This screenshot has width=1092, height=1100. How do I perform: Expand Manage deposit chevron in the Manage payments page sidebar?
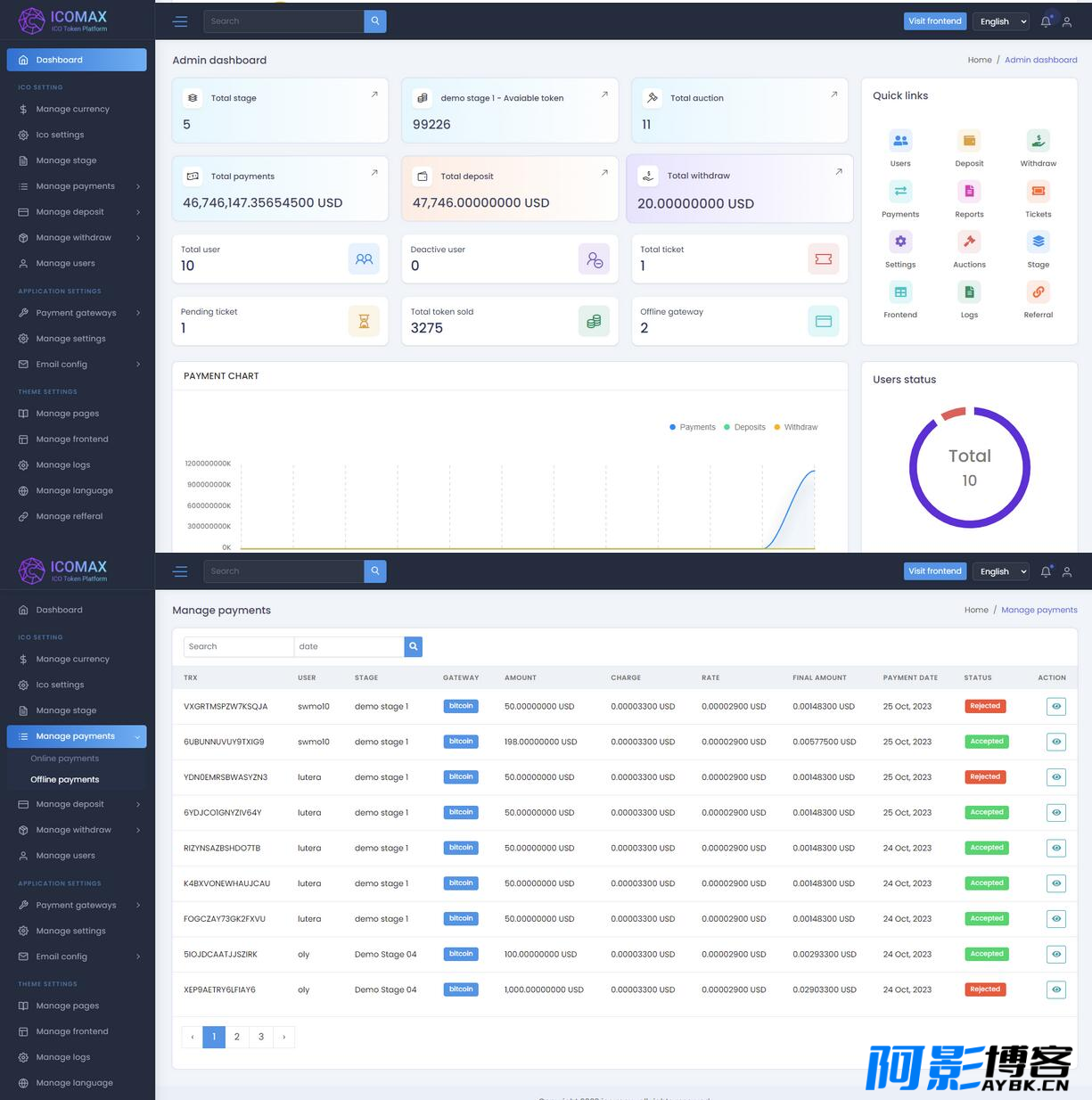[138, 804]
